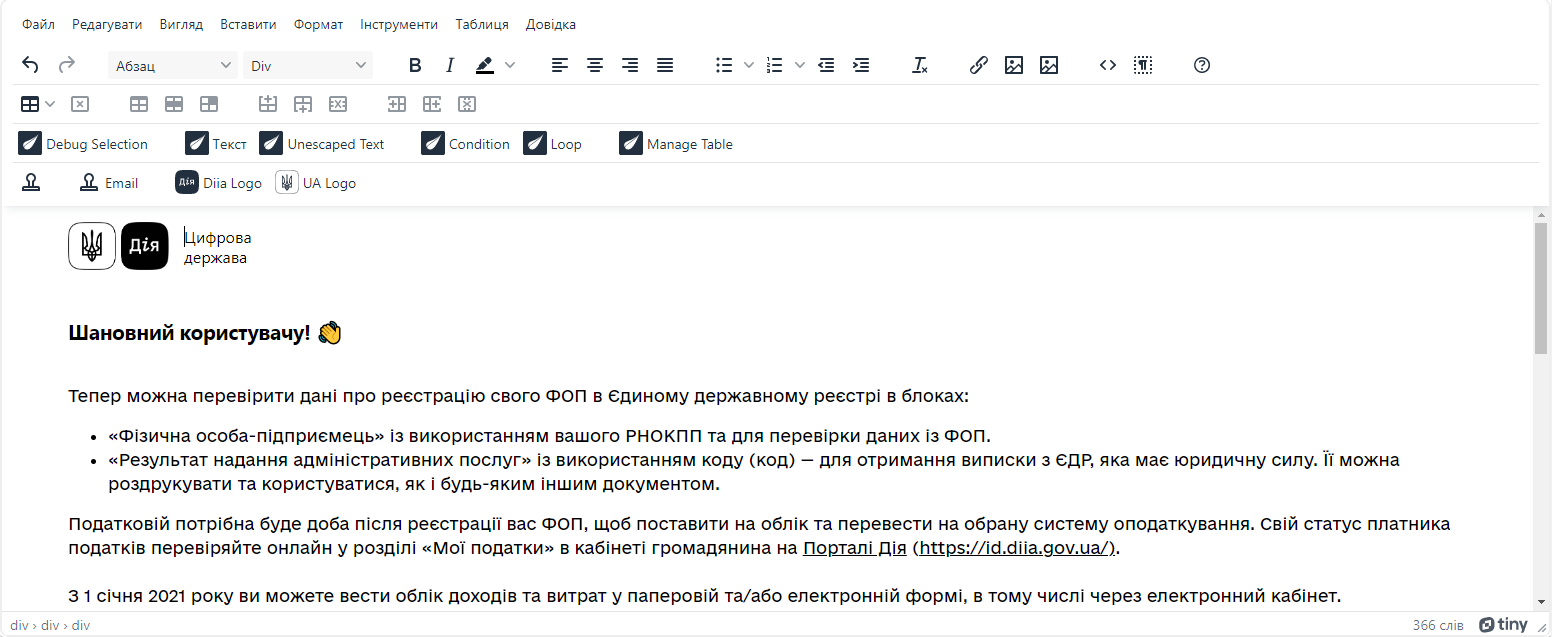Open the https://id.diia.gov.ua/ link

tap(1015, 548)
